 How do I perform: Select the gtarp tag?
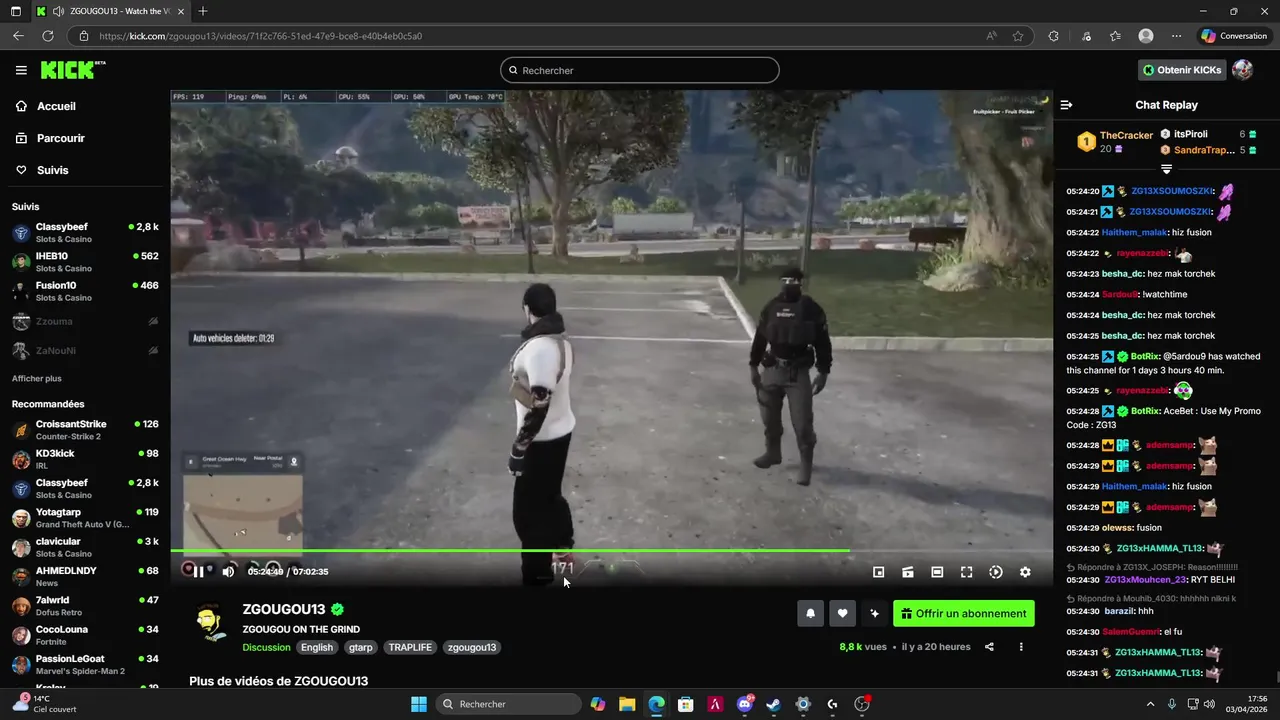coord(361,647)
